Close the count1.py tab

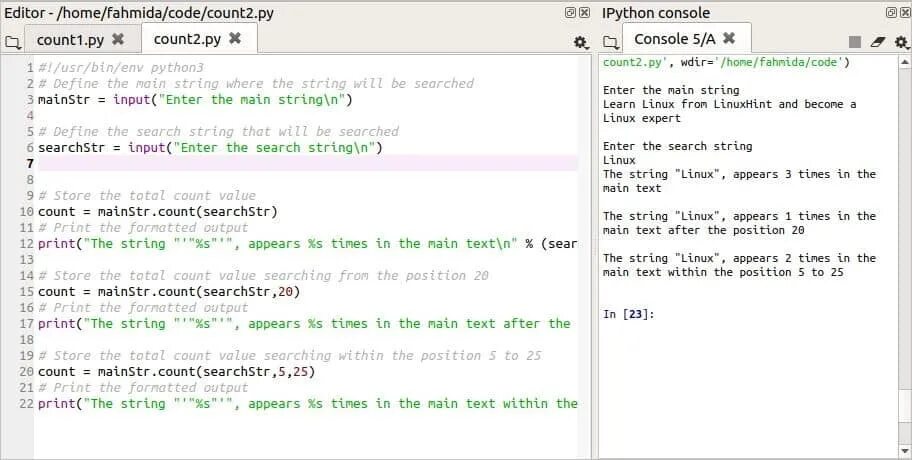coord(118,39)
